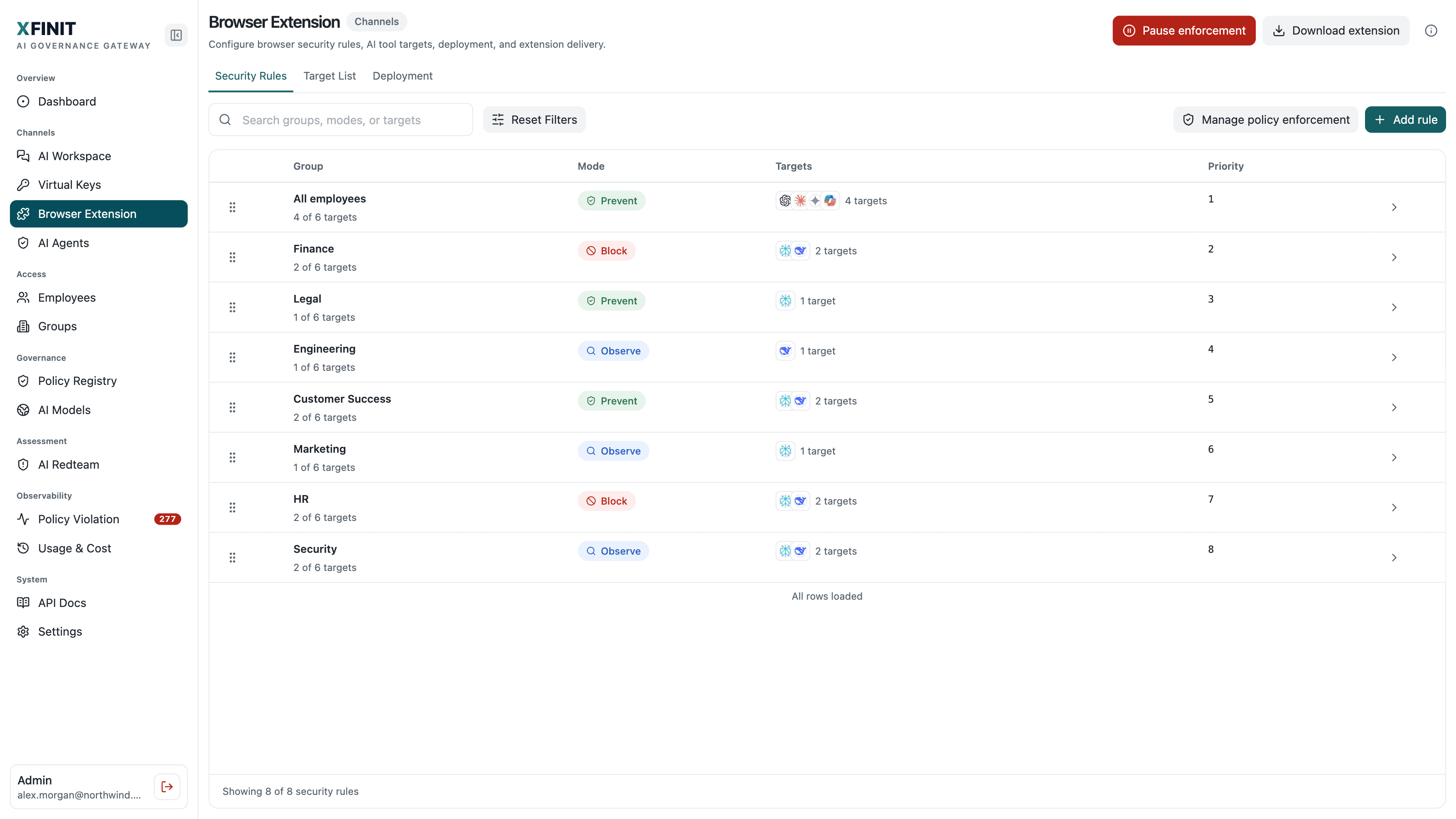
Task: Collapse the sidebar panel icon
Action: [x=176, y=35]
